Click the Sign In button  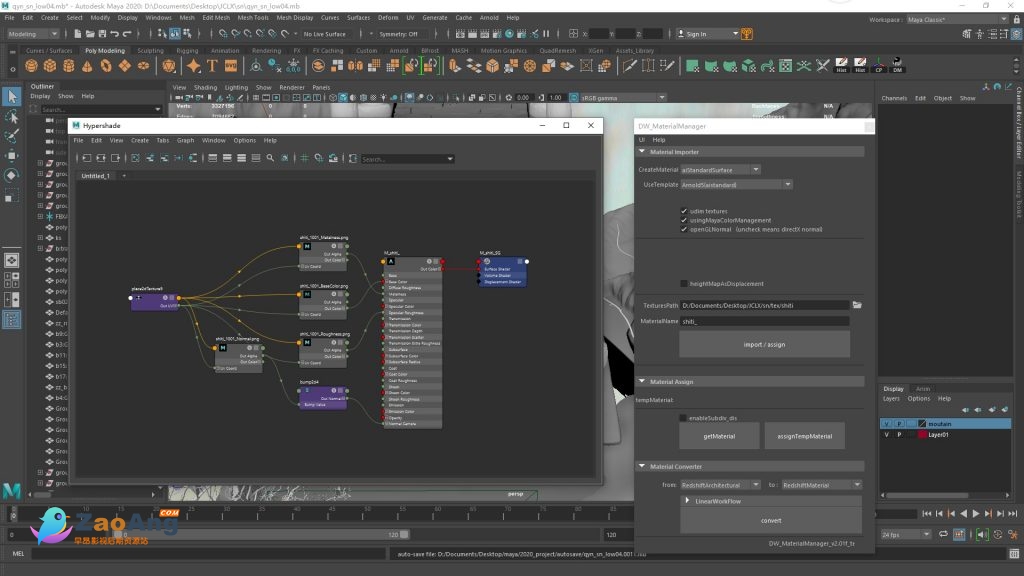(x=707, y=34)
